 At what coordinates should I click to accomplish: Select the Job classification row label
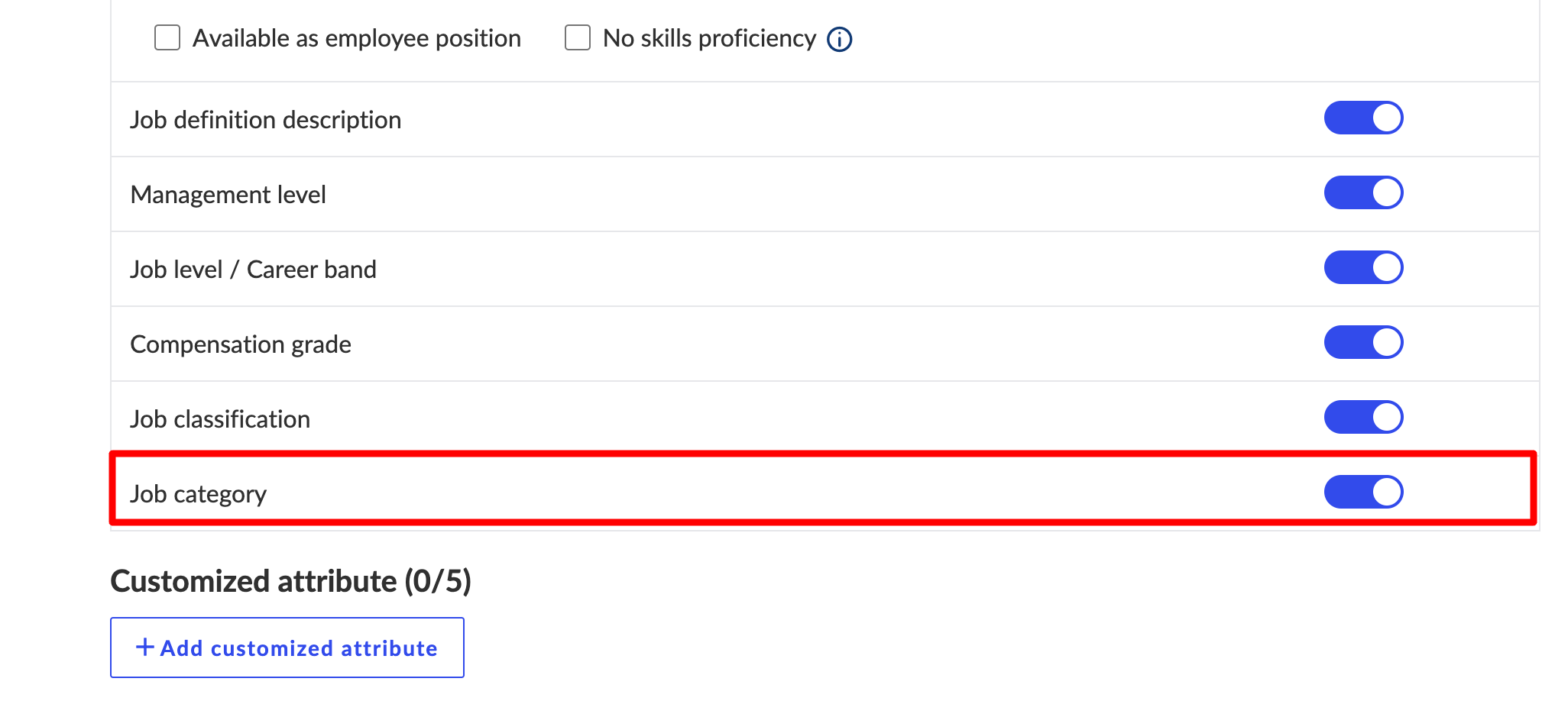tap(220, 419)
